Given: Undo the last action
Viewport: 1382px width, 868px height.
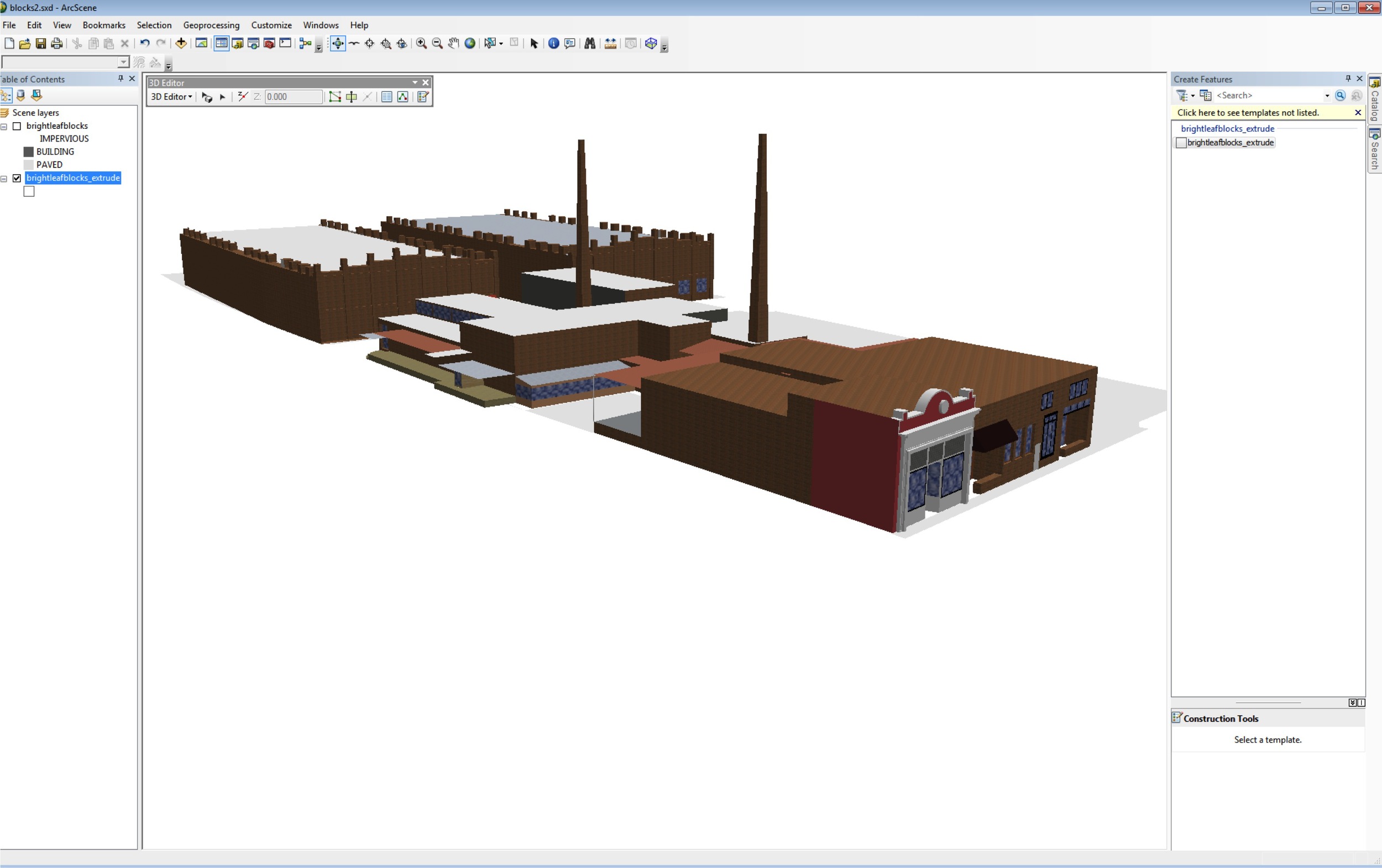Looking at the screenshot, I should 145,44.
